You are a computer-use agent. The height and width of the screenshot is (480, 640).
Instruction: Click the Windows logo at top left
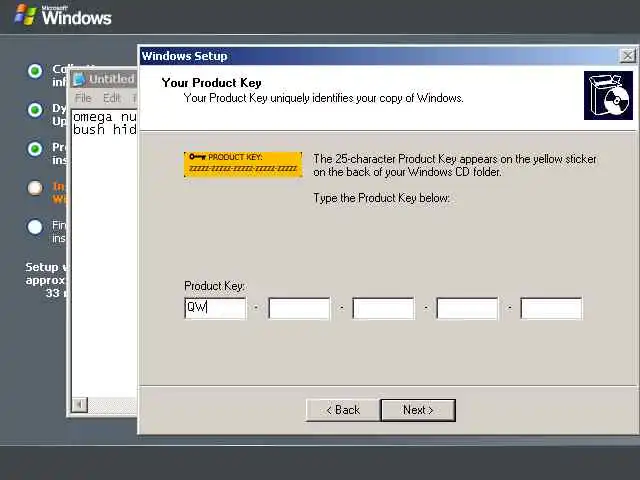(x=25, y=15)
